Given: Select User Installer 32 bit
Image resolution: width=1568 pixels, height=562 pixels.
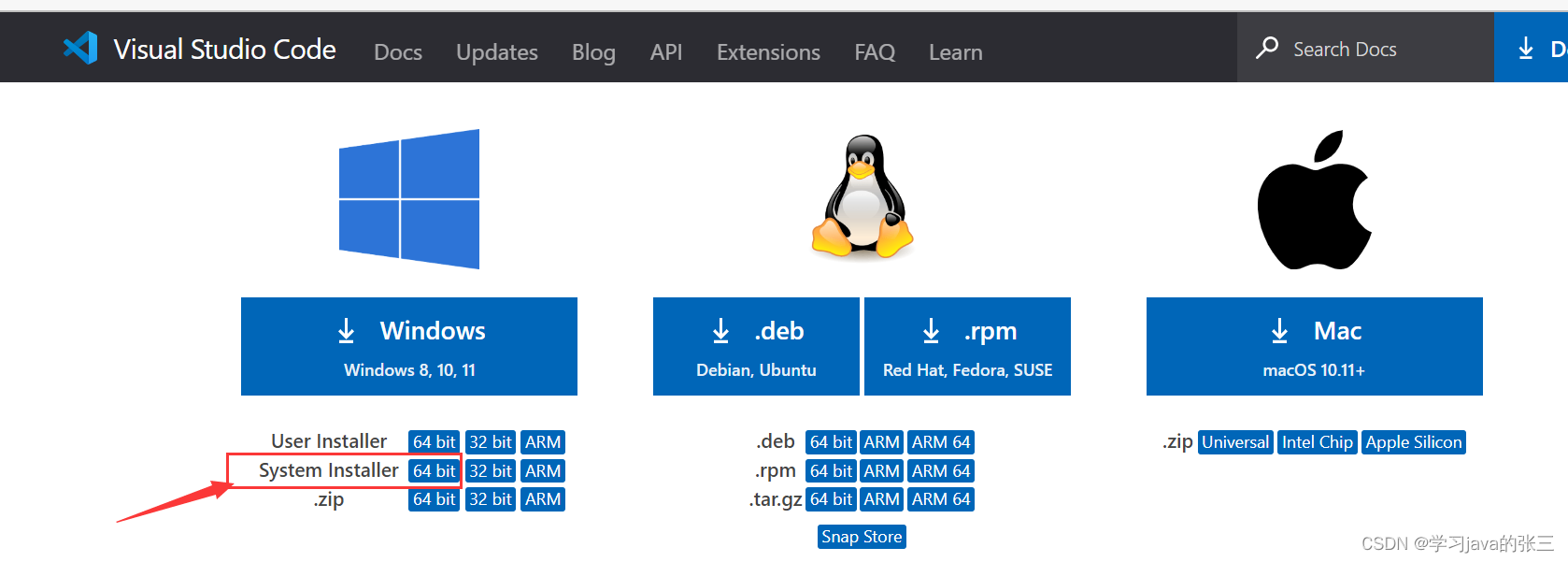Looking at the screenshot, I should click(x=491, y=442).
